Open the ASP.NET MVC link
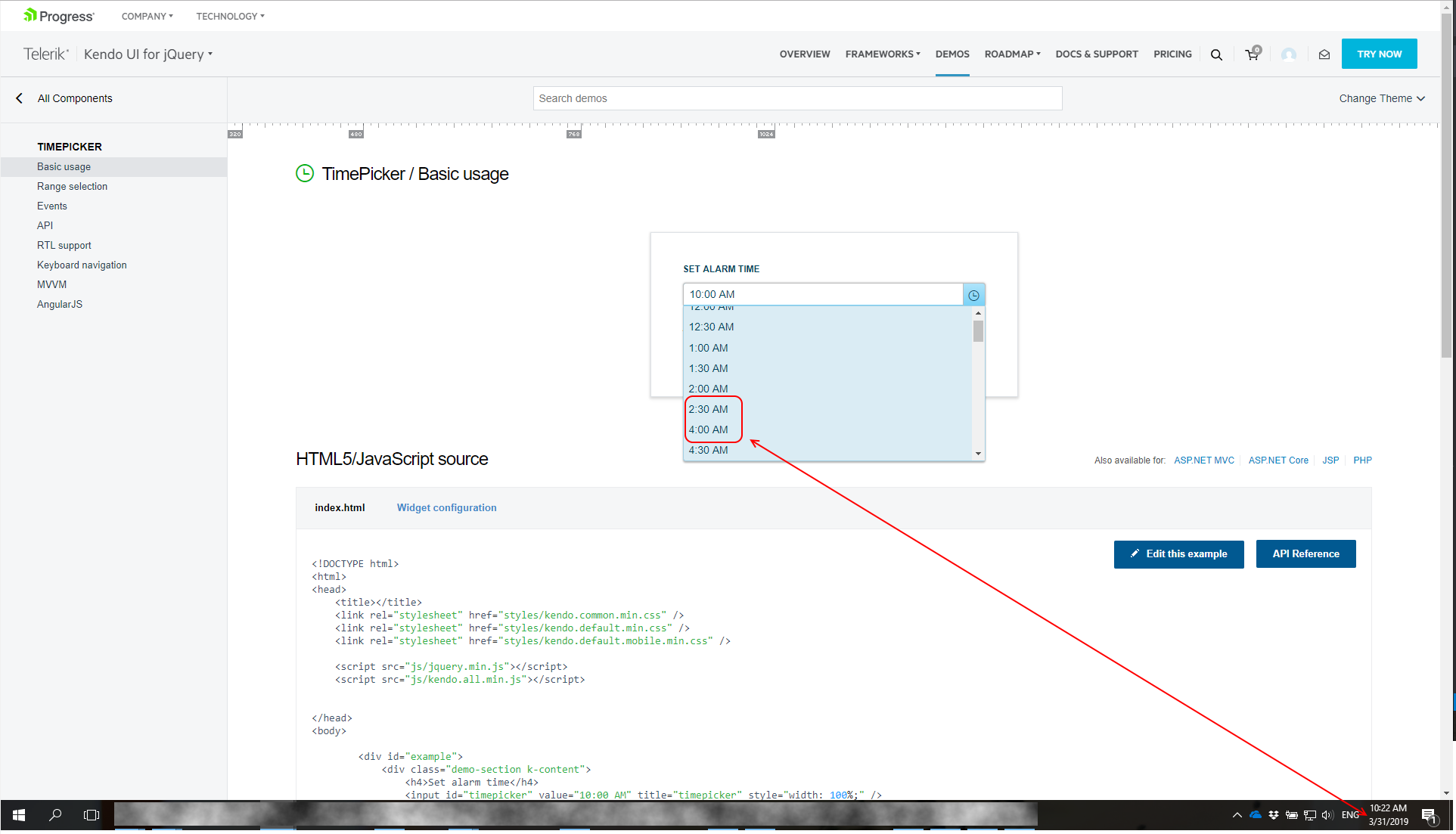Viewport: 1456px width, 834px height. pos(1203,460)
